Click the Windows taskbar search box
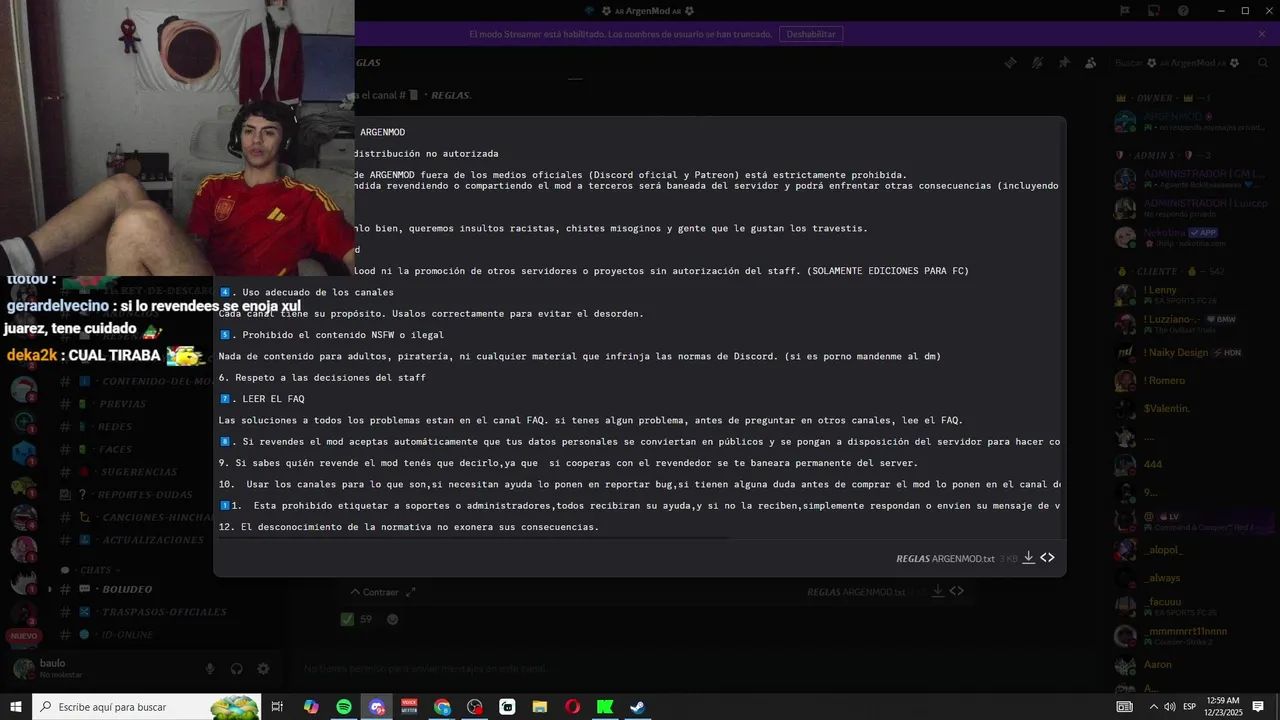The image size is (1280, 720). click(146, 707)
